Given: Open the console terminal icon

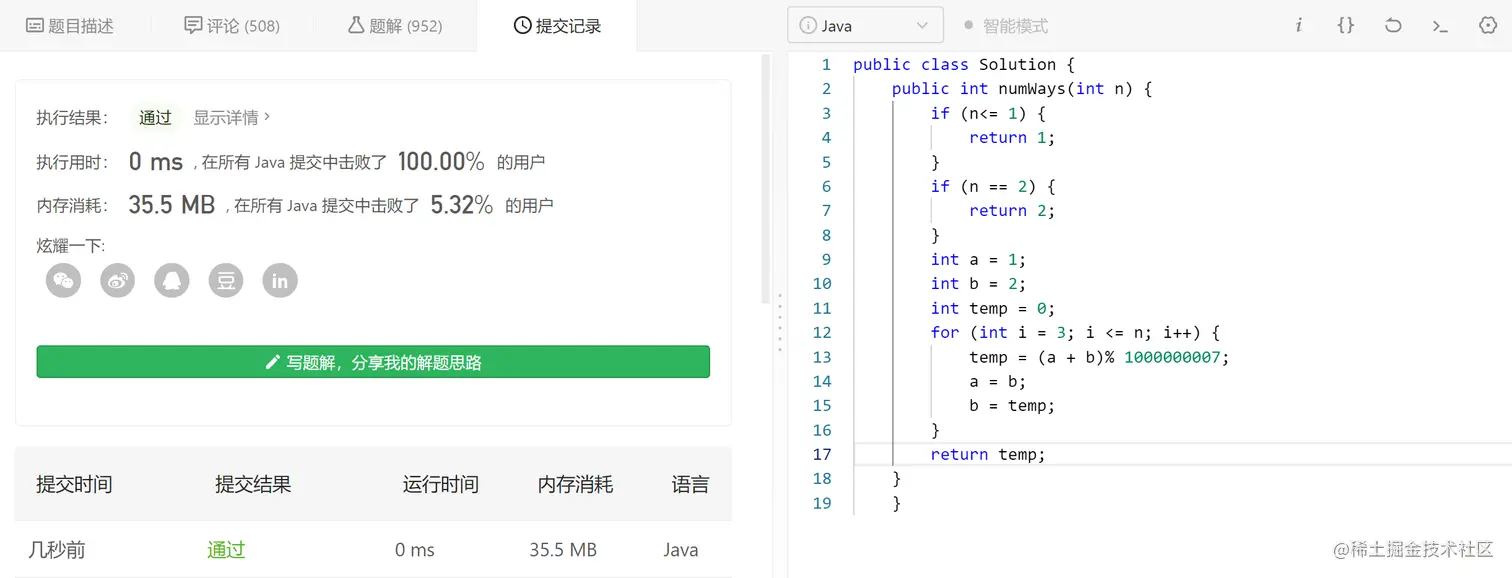Looking at the screenshot, I should click(1440, 26).
